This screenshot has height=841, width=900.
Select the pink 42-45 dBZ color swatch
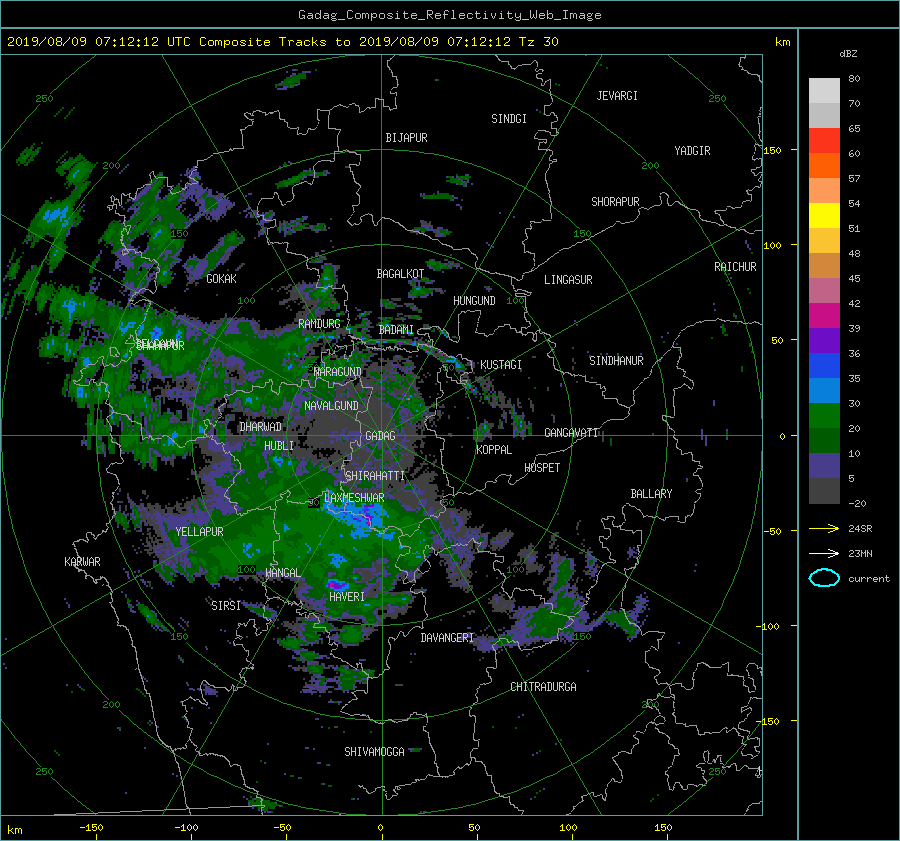[x=824, y=290]
